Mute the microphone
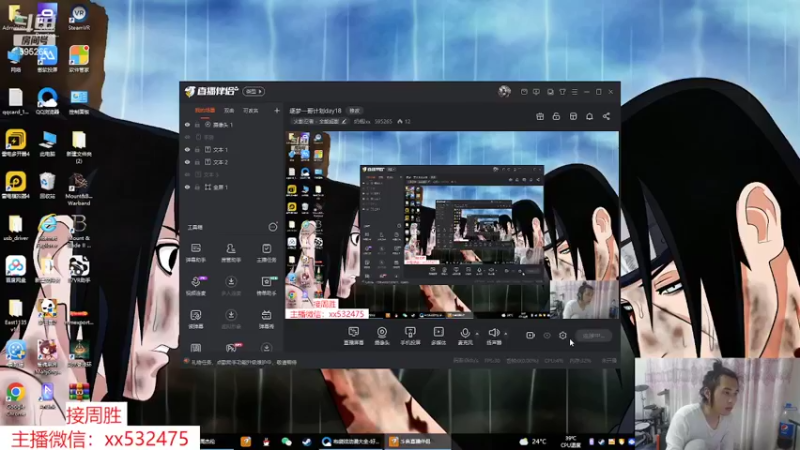This screenshot has height=450, width=800. pos(465,336)
